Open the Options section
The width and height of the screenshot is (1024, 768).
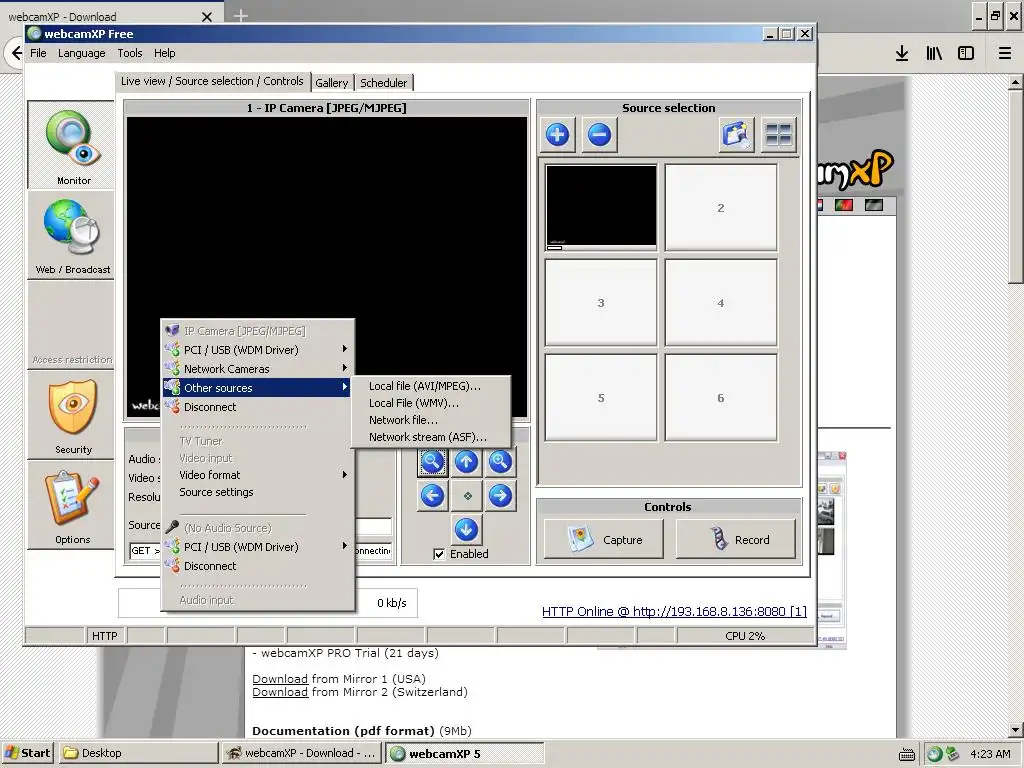[x=71, y=505]
